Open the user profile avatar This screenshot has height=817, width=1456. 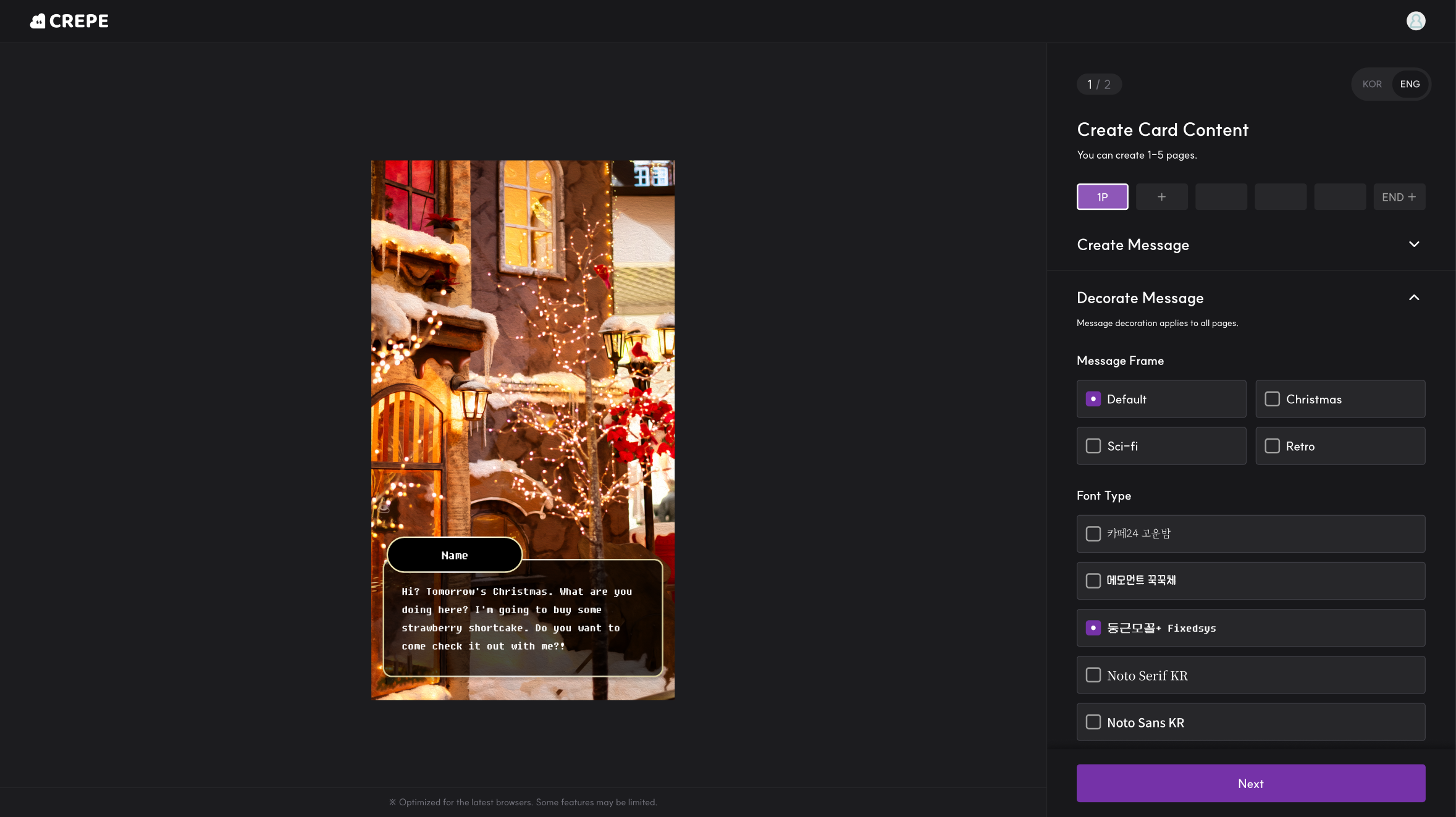click(1415, 21)
